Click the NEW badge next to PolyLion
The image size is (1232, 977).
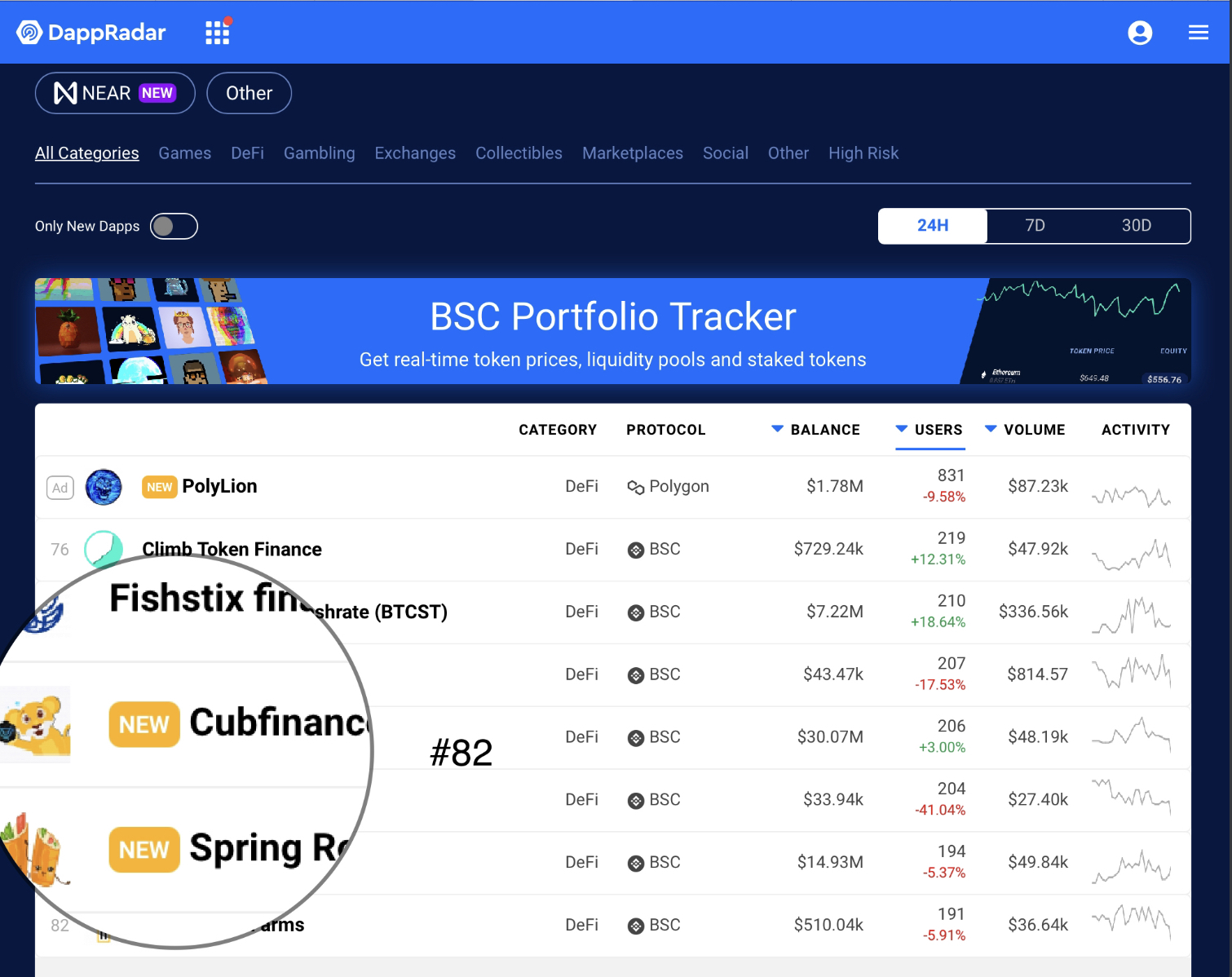160,487
